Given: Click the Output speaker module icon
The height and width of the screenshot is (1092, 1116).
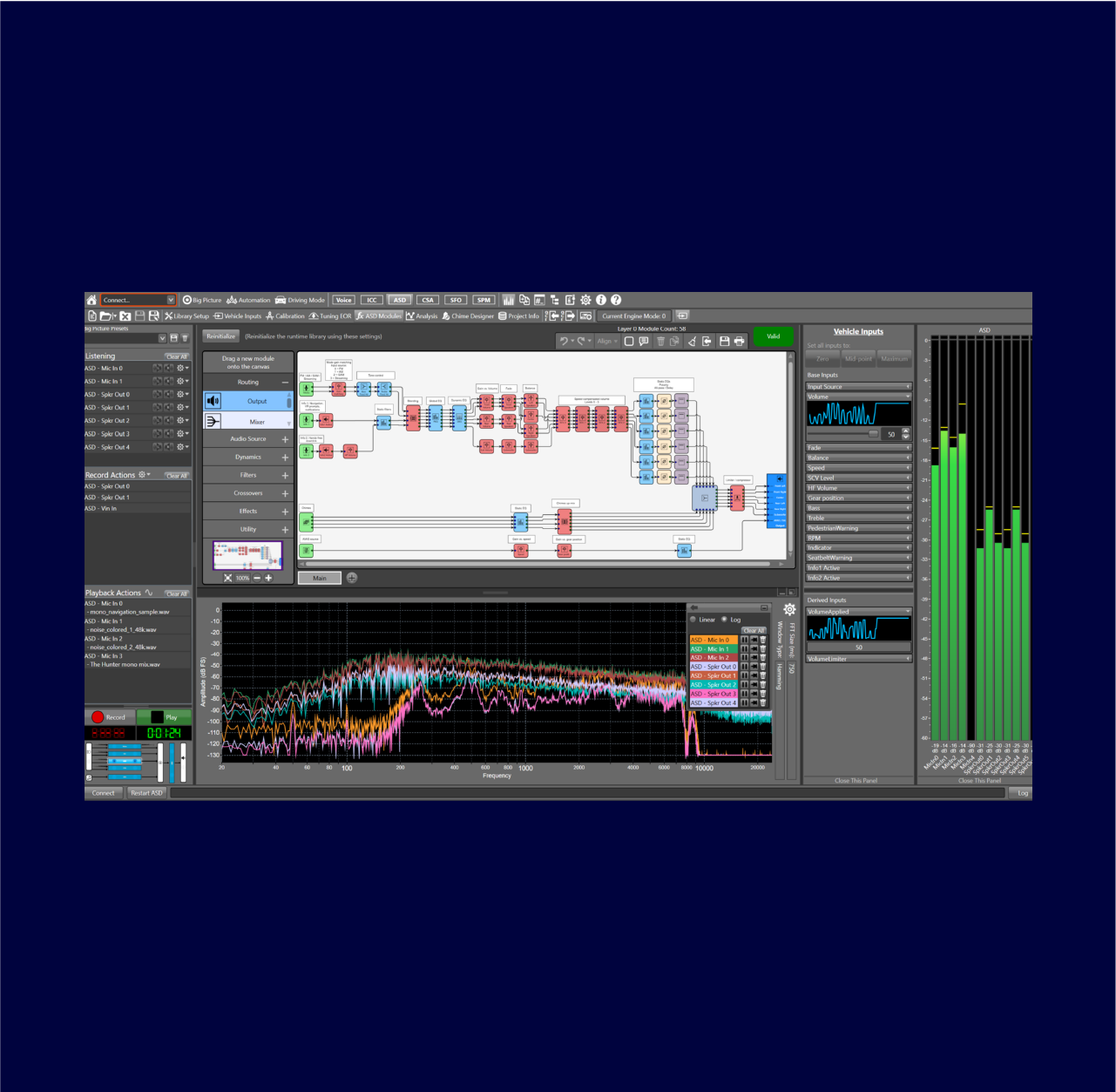Looking at the screenshot, I should [213, 401].
